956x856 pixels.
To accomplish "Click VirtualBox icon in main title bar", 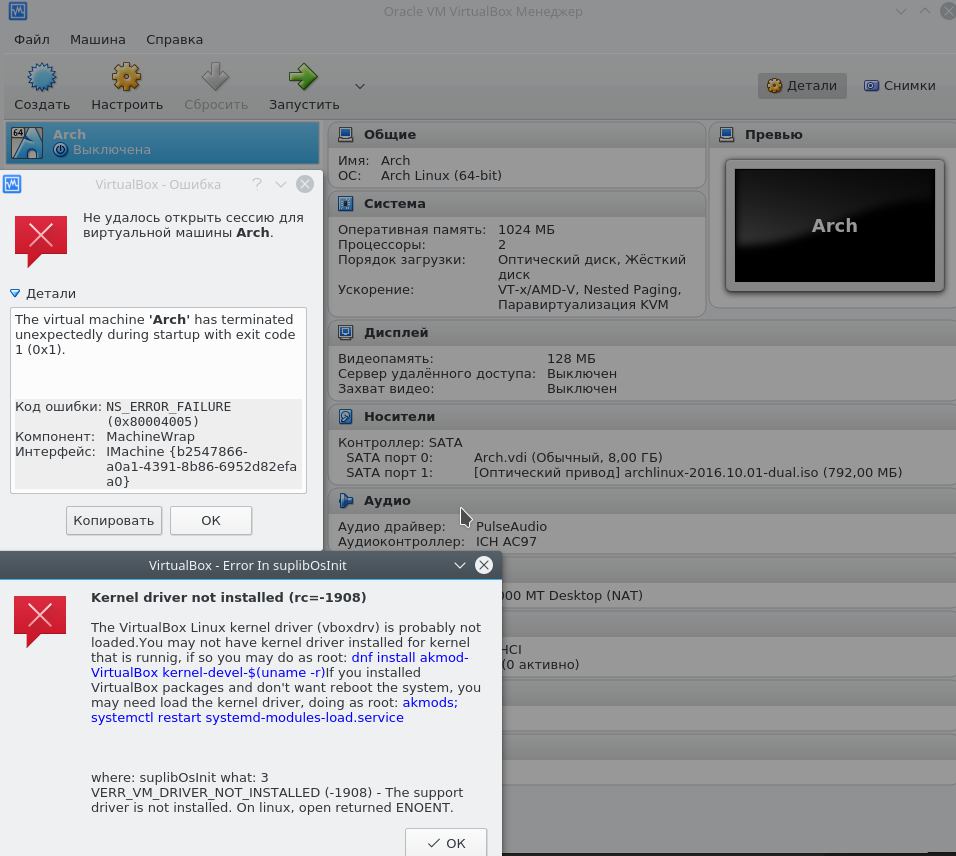I will coord(17,11).
